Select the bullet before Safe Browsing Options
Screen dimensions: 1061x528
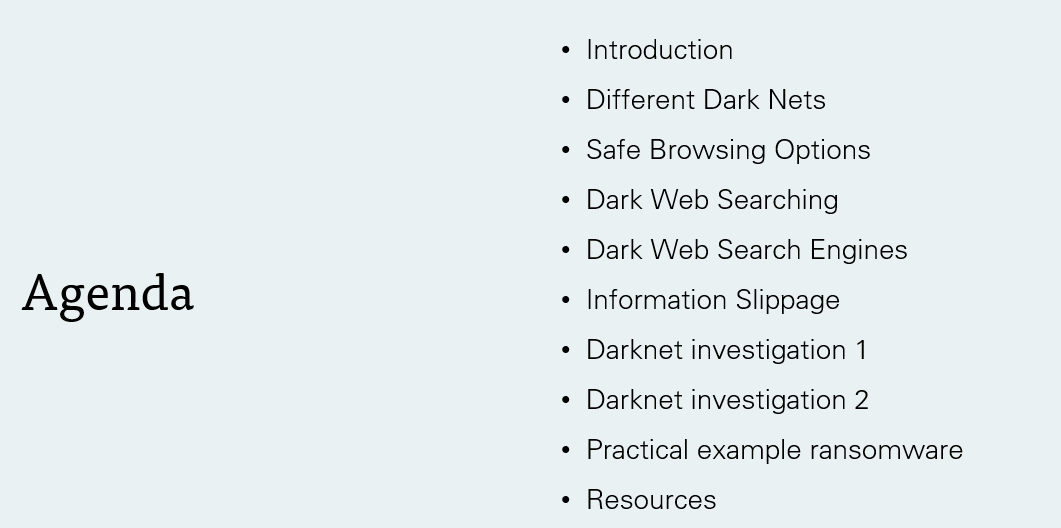[x=566, y=150]
